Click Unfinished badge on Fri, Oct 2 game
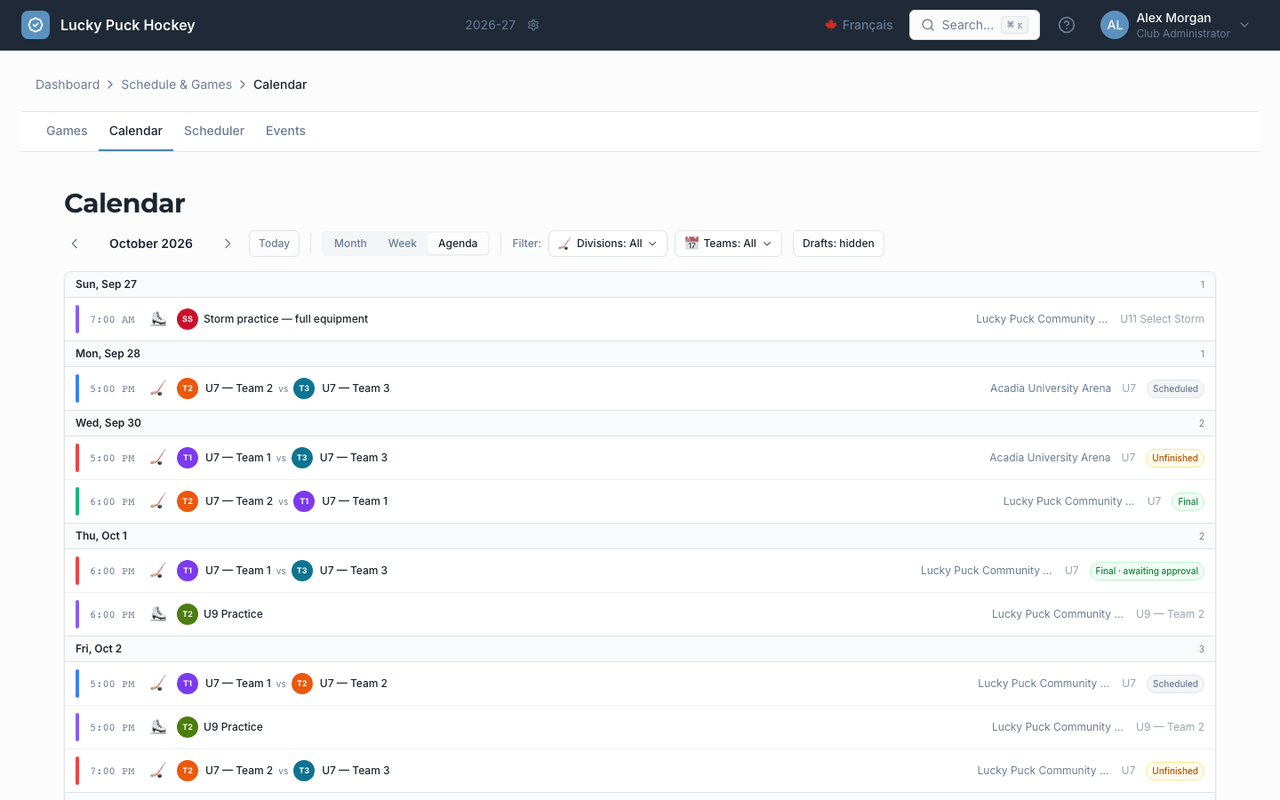Viewport: 1280px width, 800px height. [1175, 770]
